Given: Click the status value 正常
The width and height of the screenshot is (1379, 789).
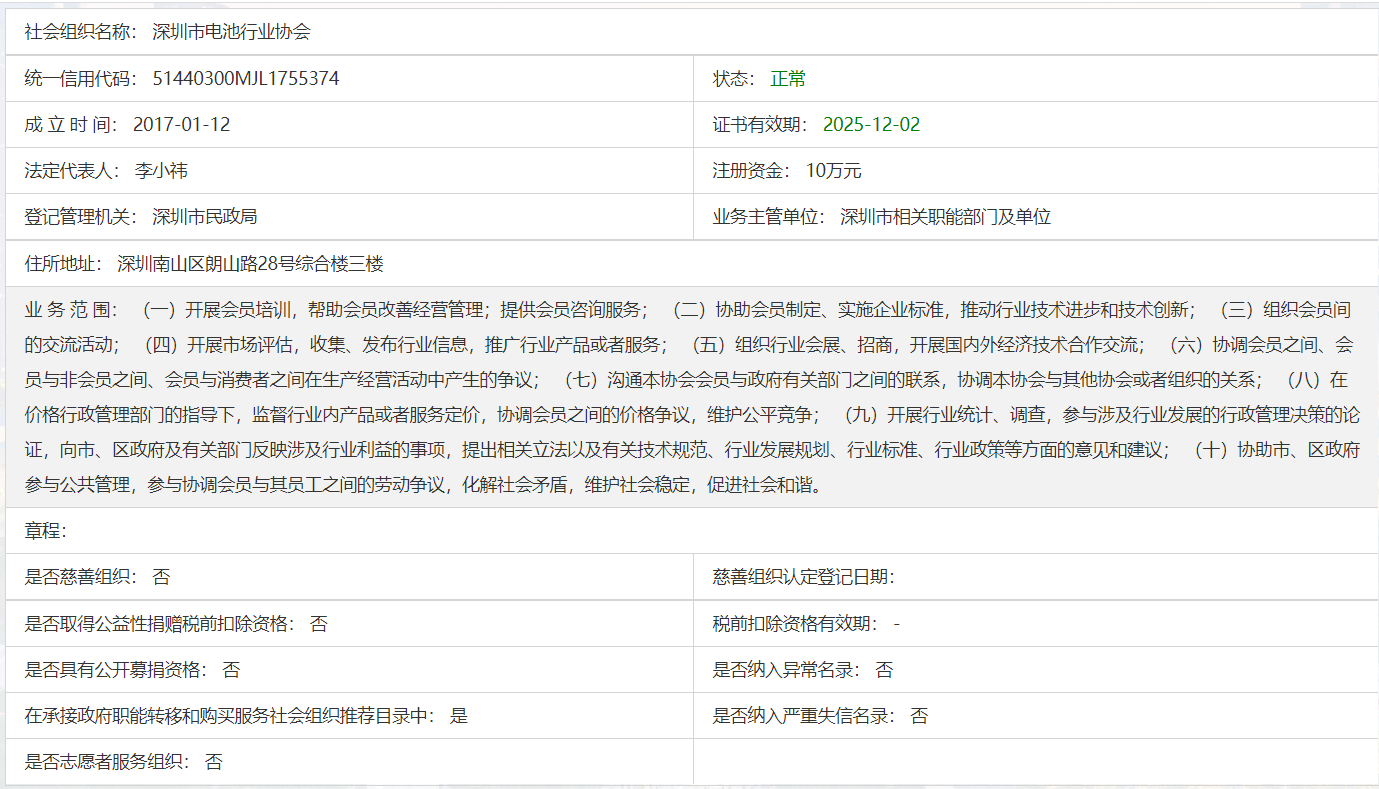Looking at the screenshot, I should pos(788,78).
